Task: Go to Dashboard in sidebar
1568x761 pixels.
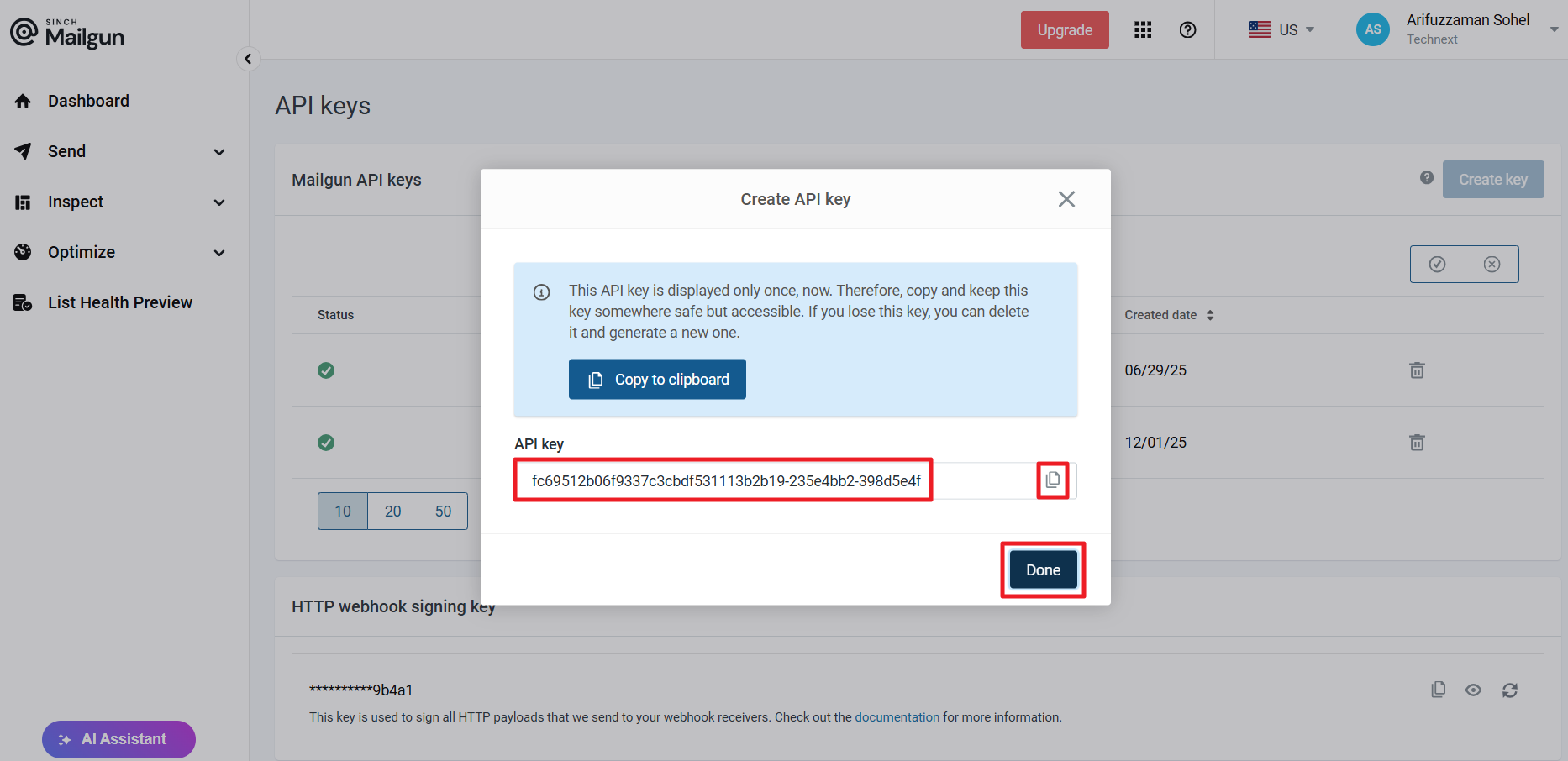Action: [x=88, y=101]
